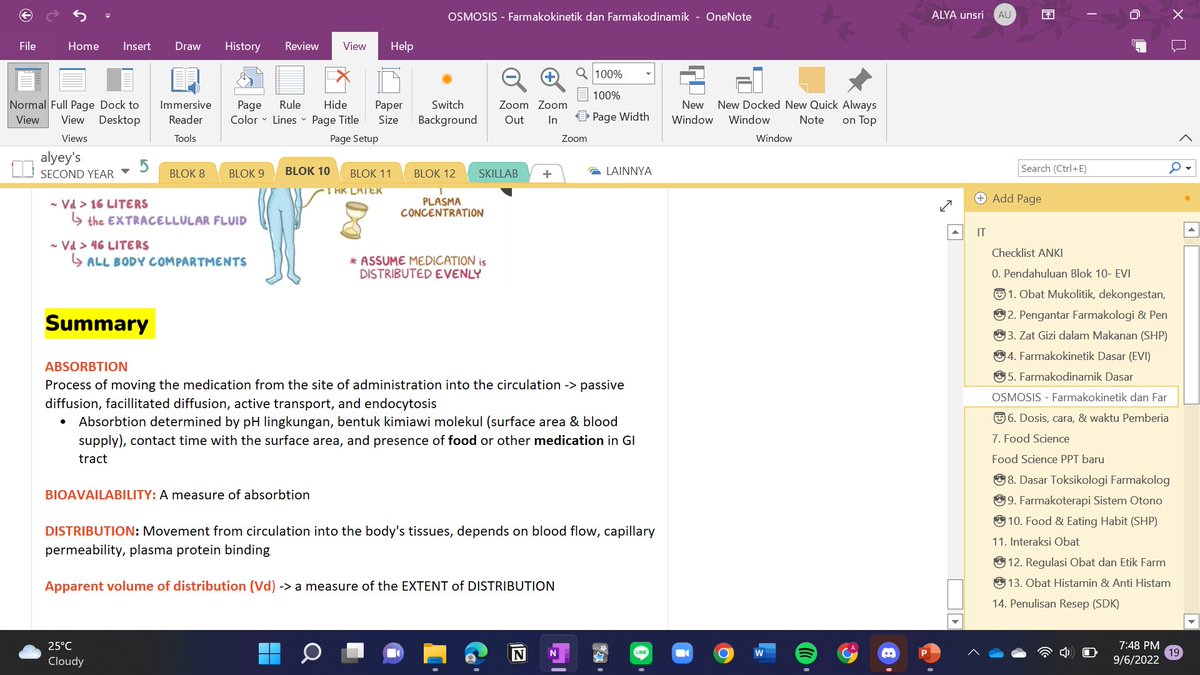This screenshot has width=1200, height=675.
Task: Toggle Hide Page Title
Action: [335, 95]
